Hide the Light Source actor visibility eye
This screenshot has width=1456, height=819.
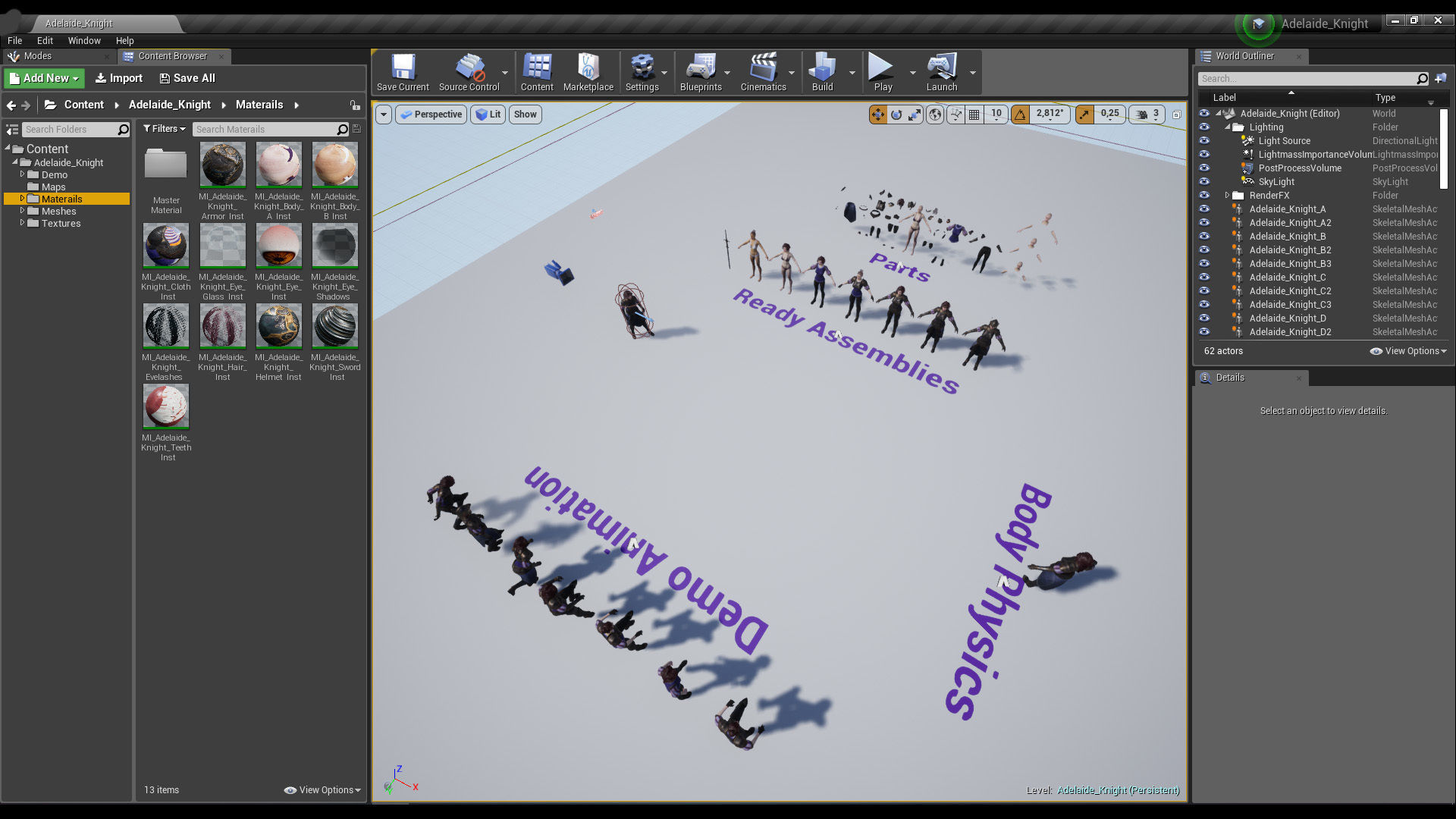(x=1204, y=141)
